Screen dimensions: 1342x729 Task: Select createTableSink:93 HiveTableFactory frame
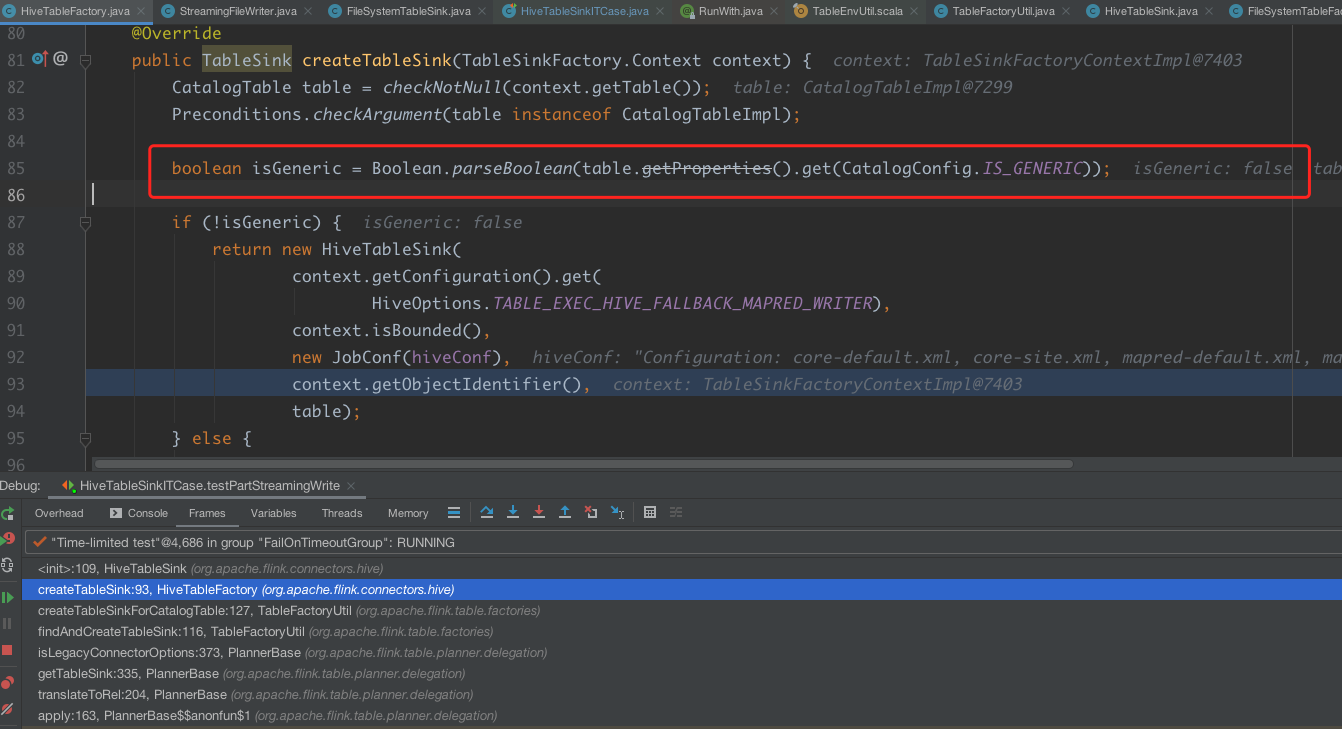tap(681, 589)
